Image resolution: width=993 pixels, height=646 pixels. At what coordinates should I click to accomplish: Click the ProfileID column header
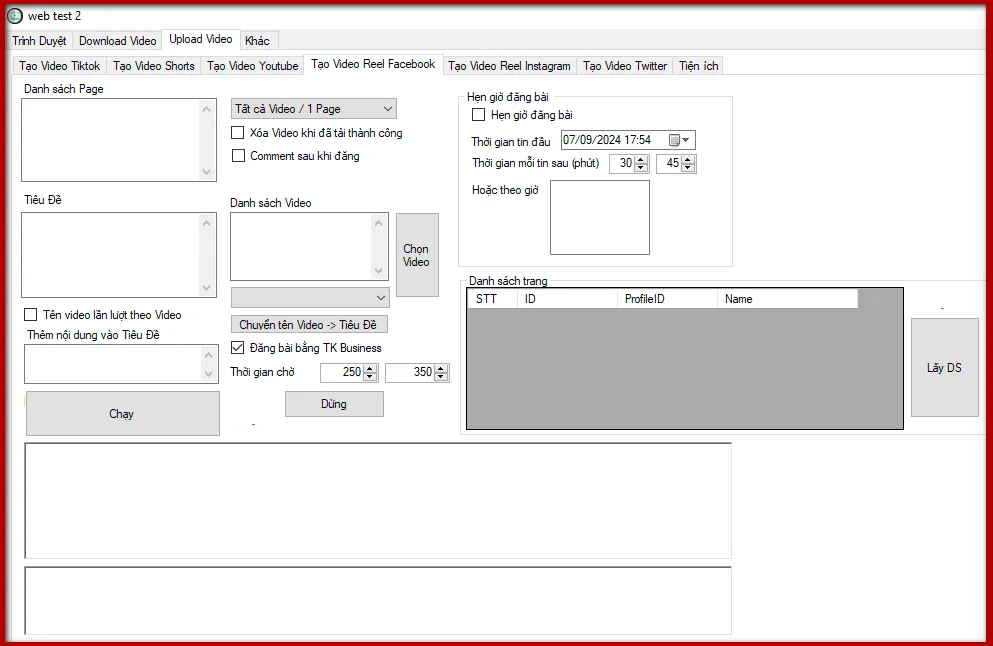tap(667, 299)
